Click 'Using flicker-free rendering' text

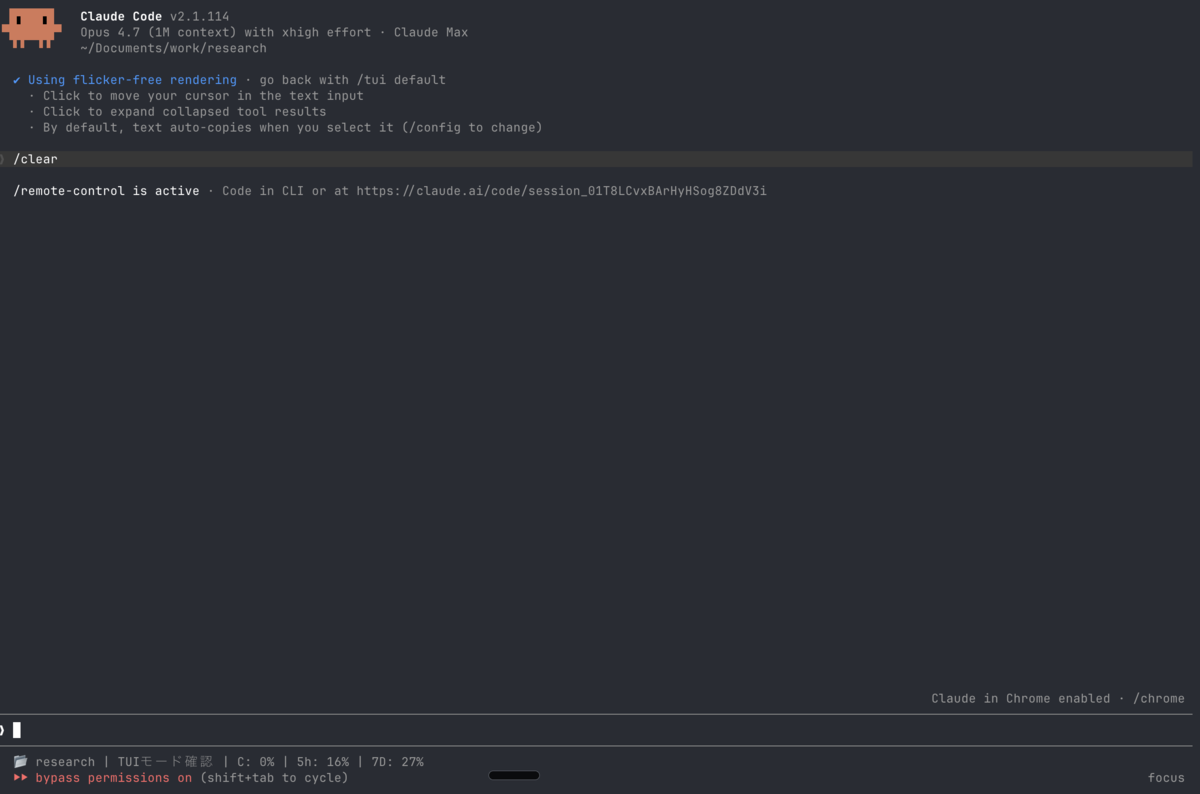[132, 80]
